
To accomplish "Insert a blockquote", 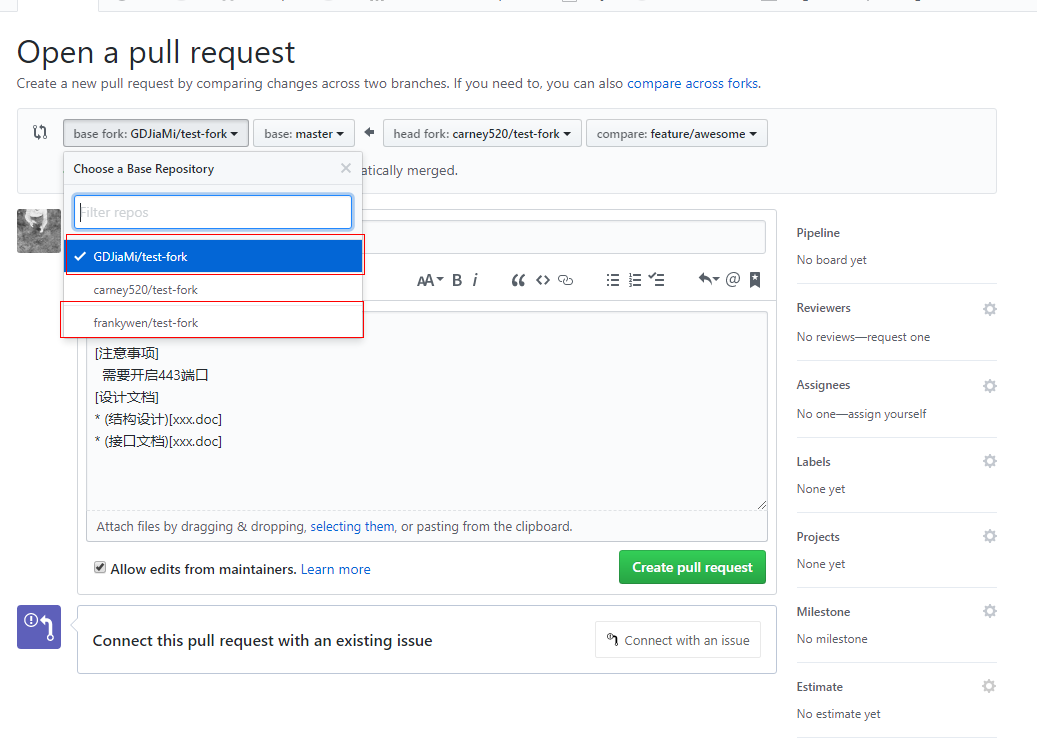I will (x=518, y=280).
